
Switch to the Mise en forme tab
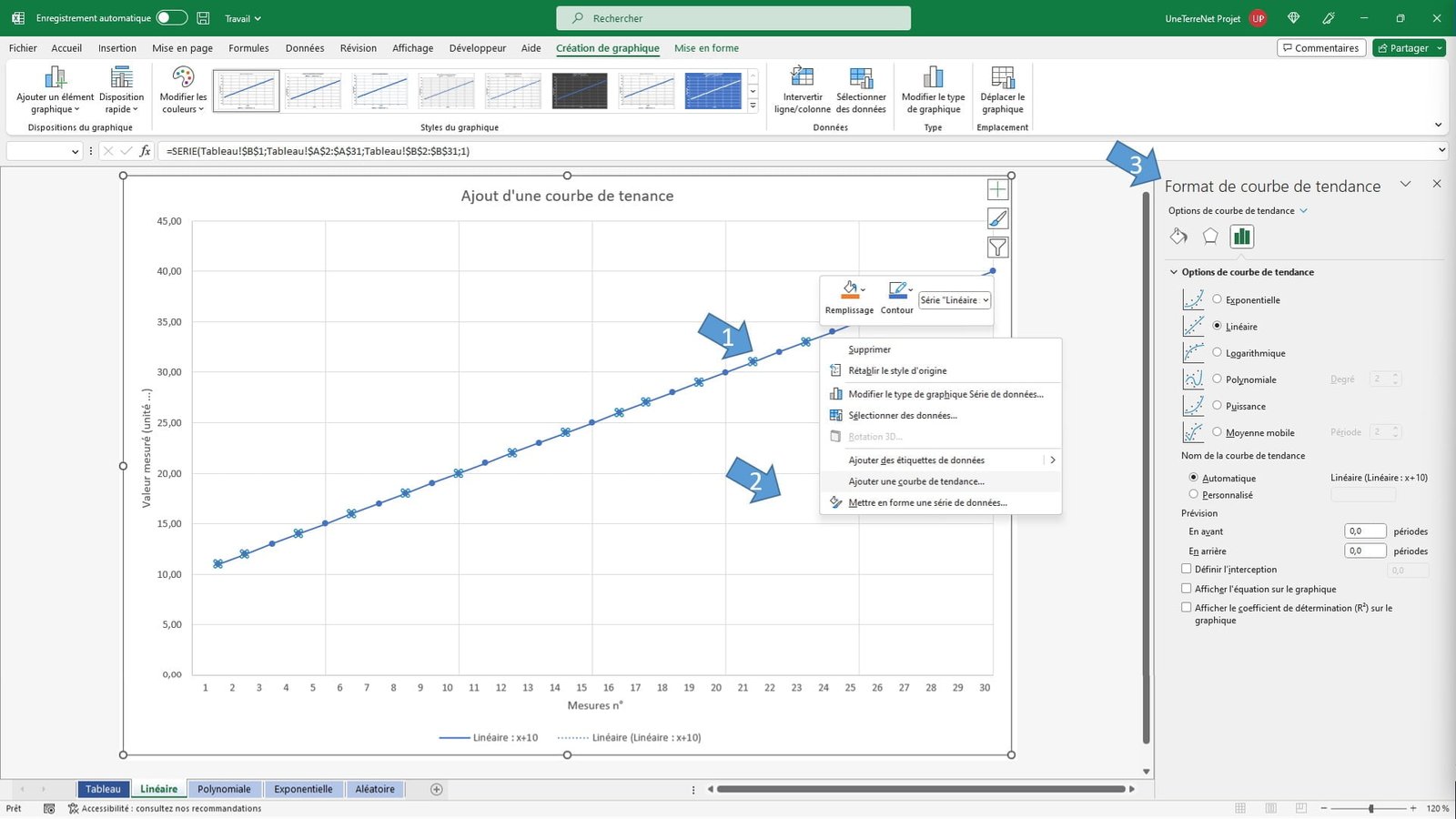[706, 48]
